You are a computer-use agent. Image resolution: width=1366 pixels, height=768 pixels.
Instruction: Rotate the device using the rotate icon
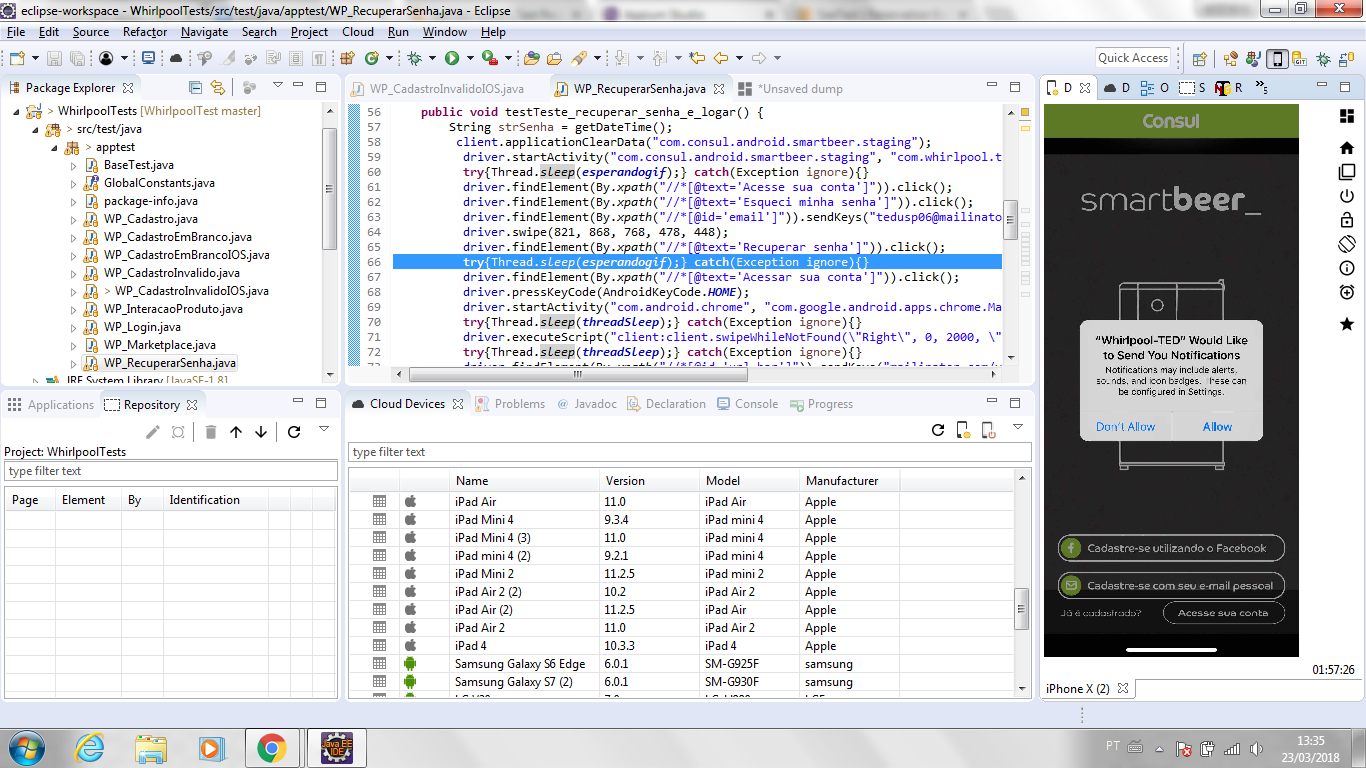click(1346, 244)
